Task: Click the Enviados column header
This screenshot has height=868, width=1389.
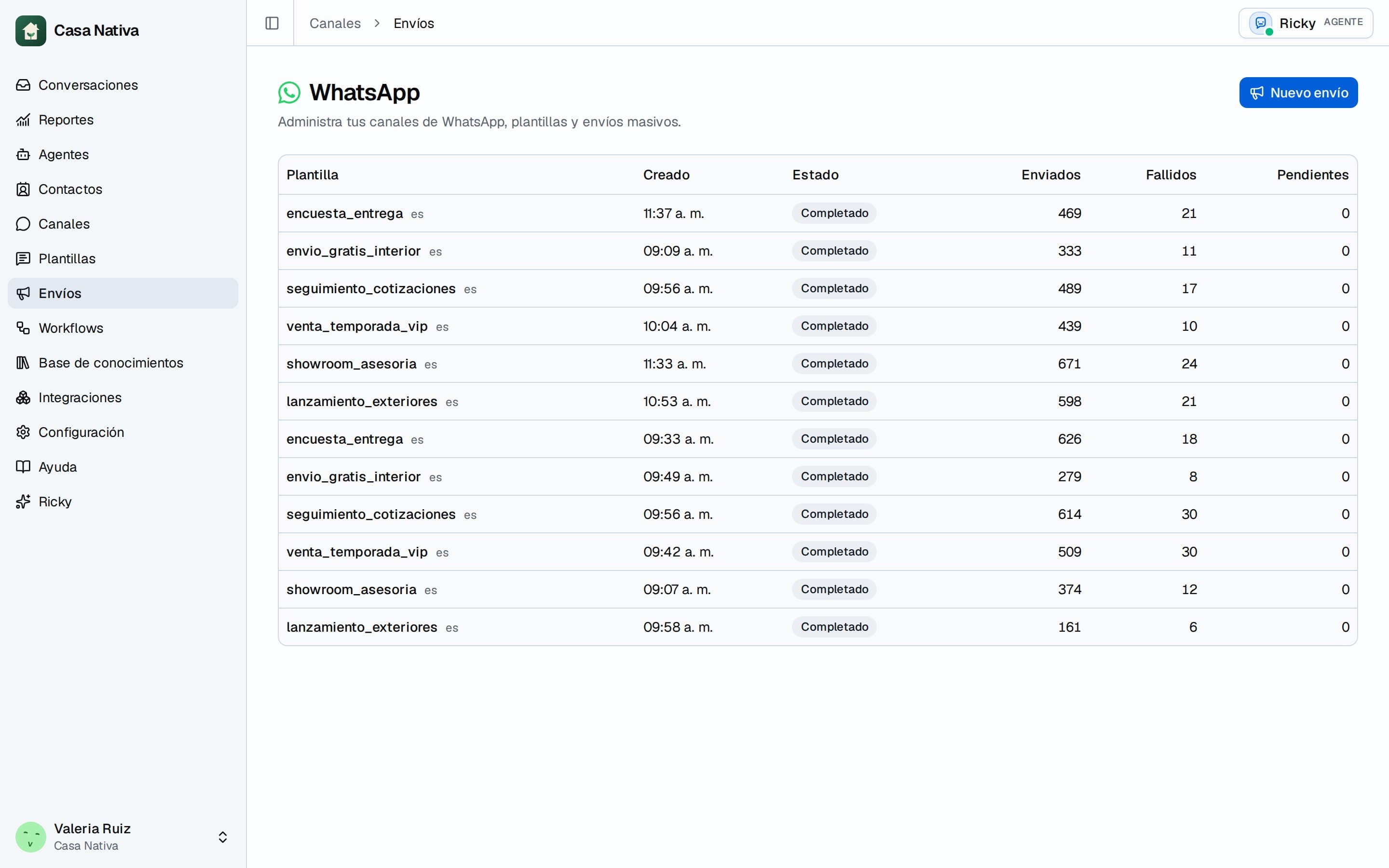Action: click(1051, 175)
